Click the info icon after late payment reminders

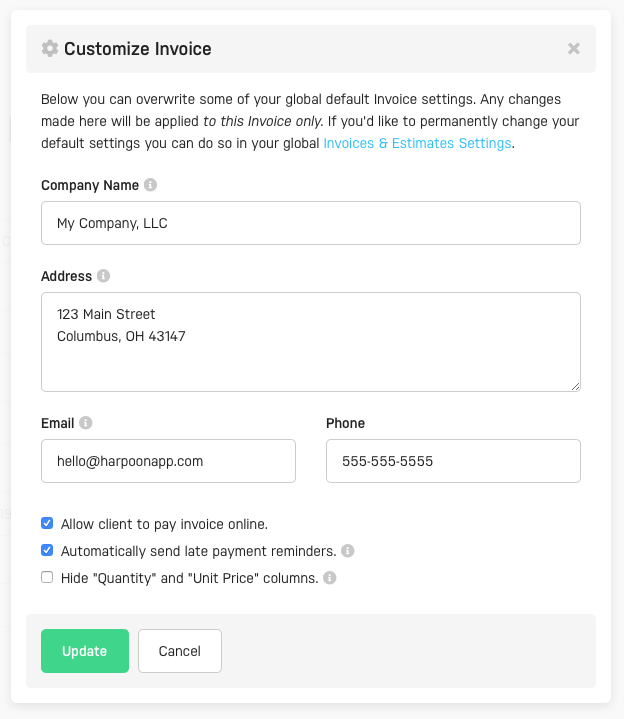pos(347,551)
